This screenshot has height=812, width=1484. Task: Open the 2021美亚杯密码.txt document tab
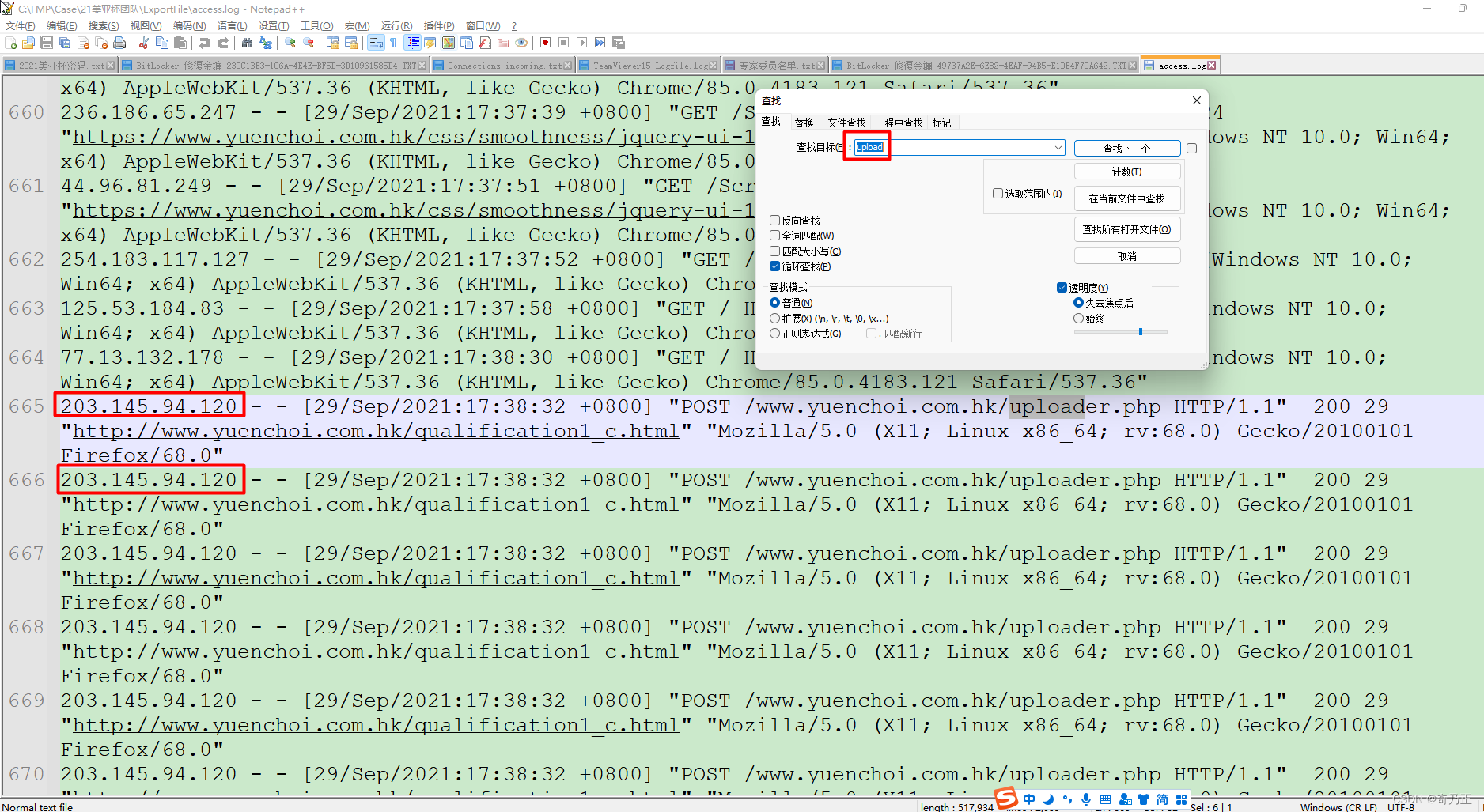click(x=59, y=66)
